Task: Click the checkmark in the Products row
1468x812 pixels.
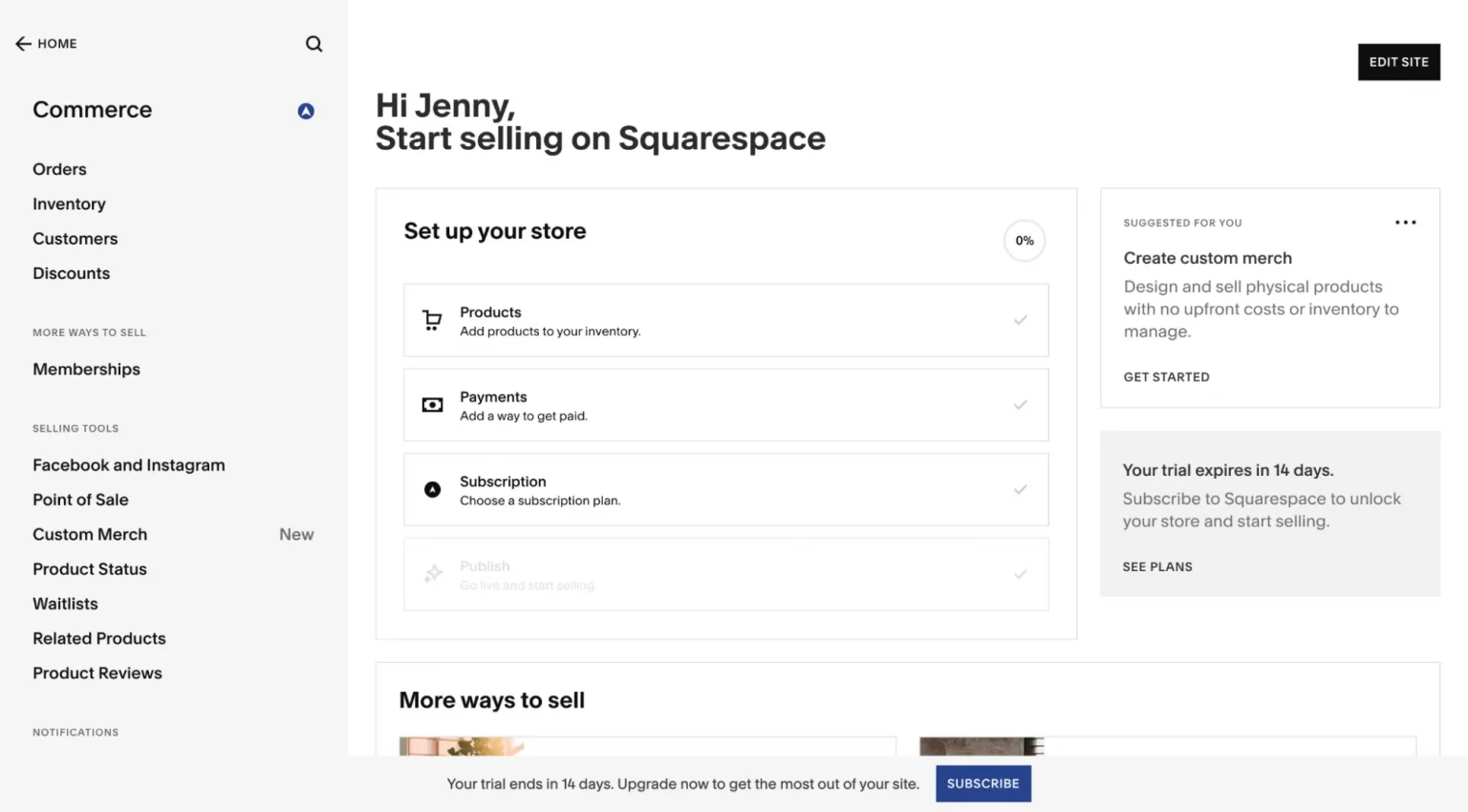Action: [1020, 320]
